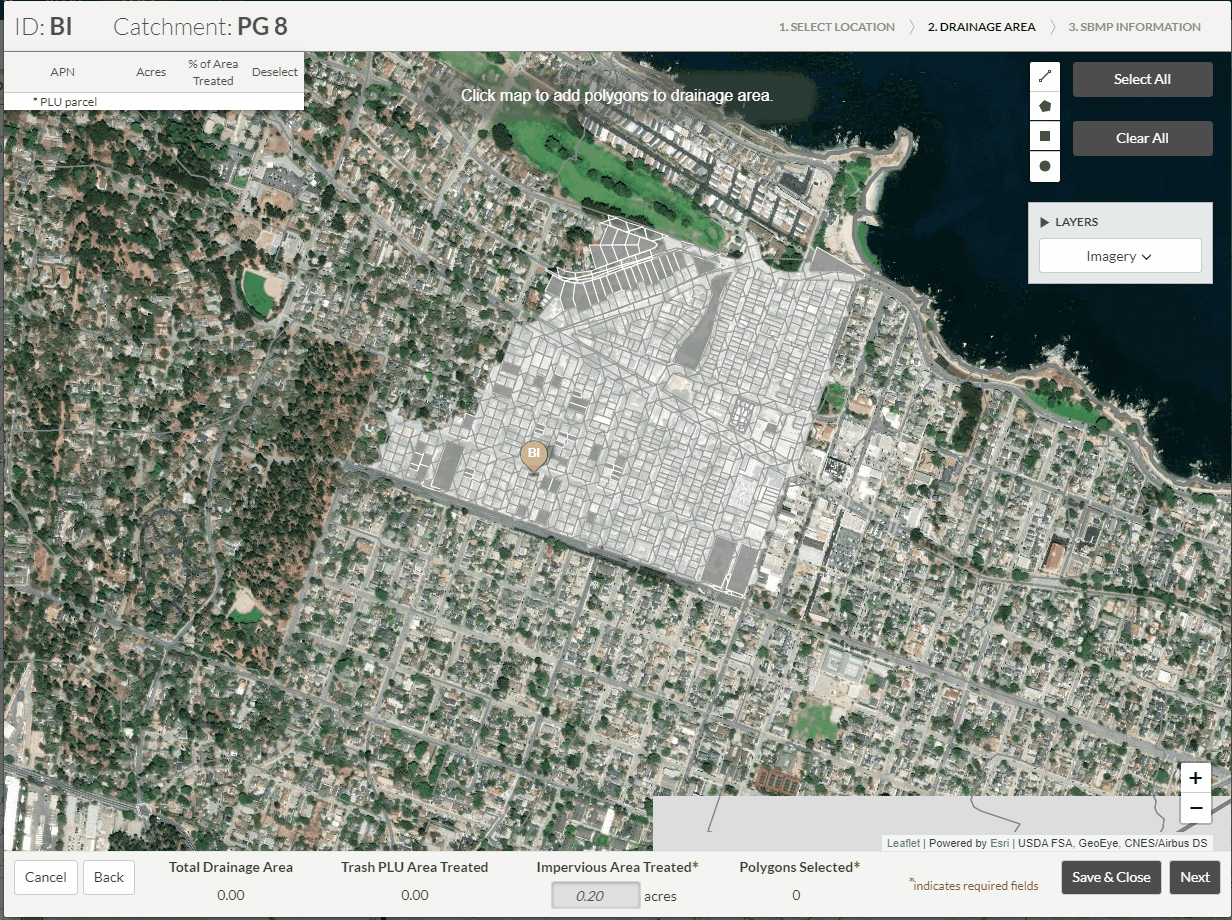This screenshot has height=920, width=1232.
Task: Click the % of Area Treated header
Action: 213,72
